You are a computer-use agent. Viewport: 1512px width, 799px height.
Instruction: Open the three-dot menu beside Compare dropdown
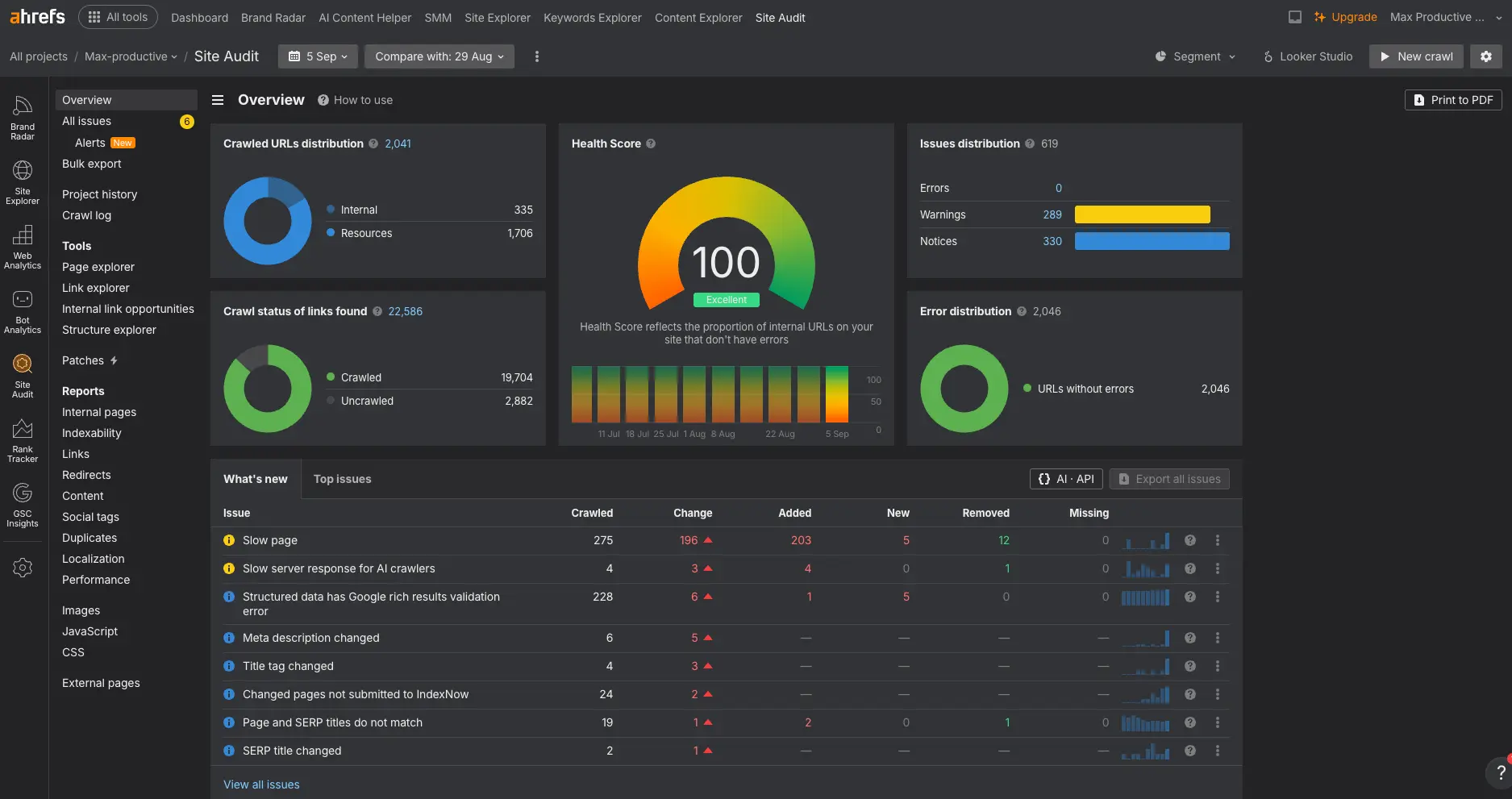[x=537, y=56]
